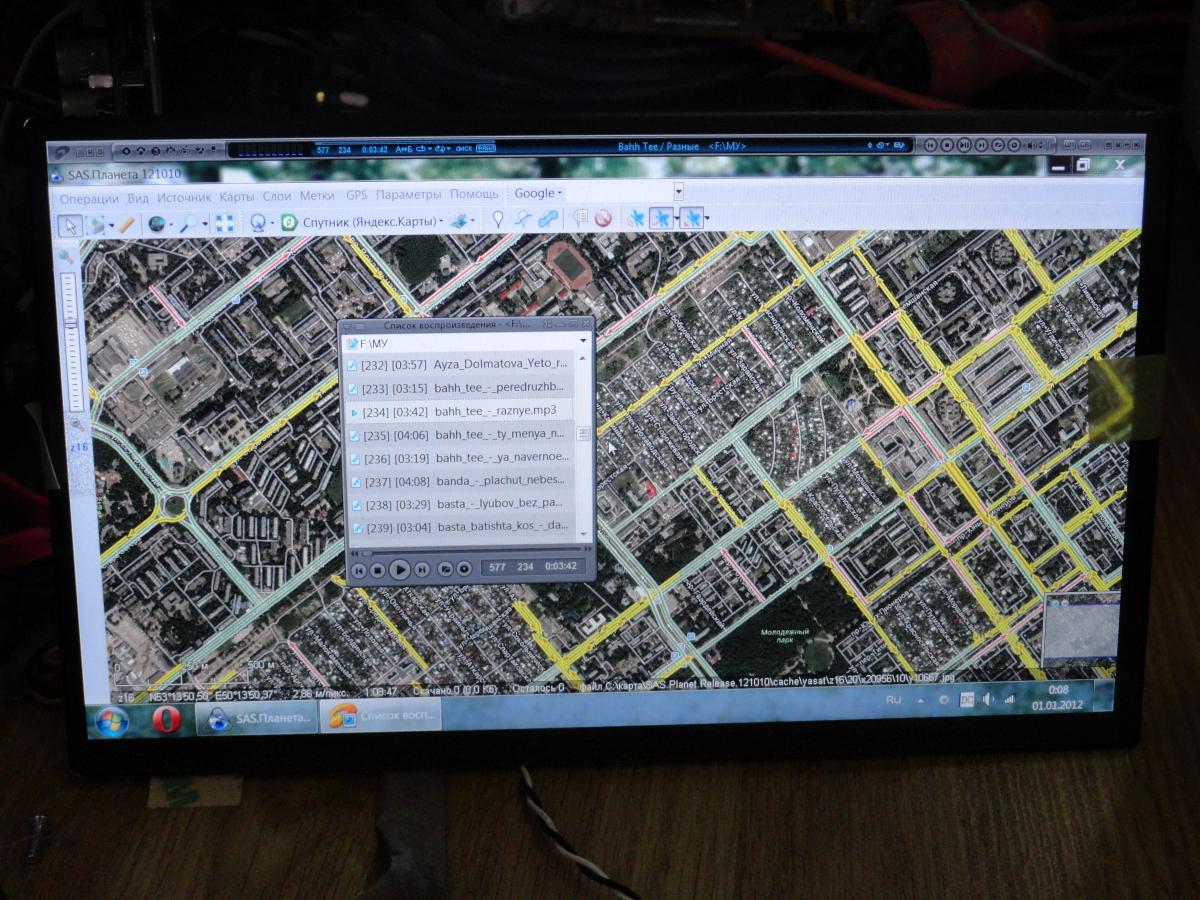Select the arrow cursor tool in toolbar
Screen dimensions: 1200x900
click(69, 224)
